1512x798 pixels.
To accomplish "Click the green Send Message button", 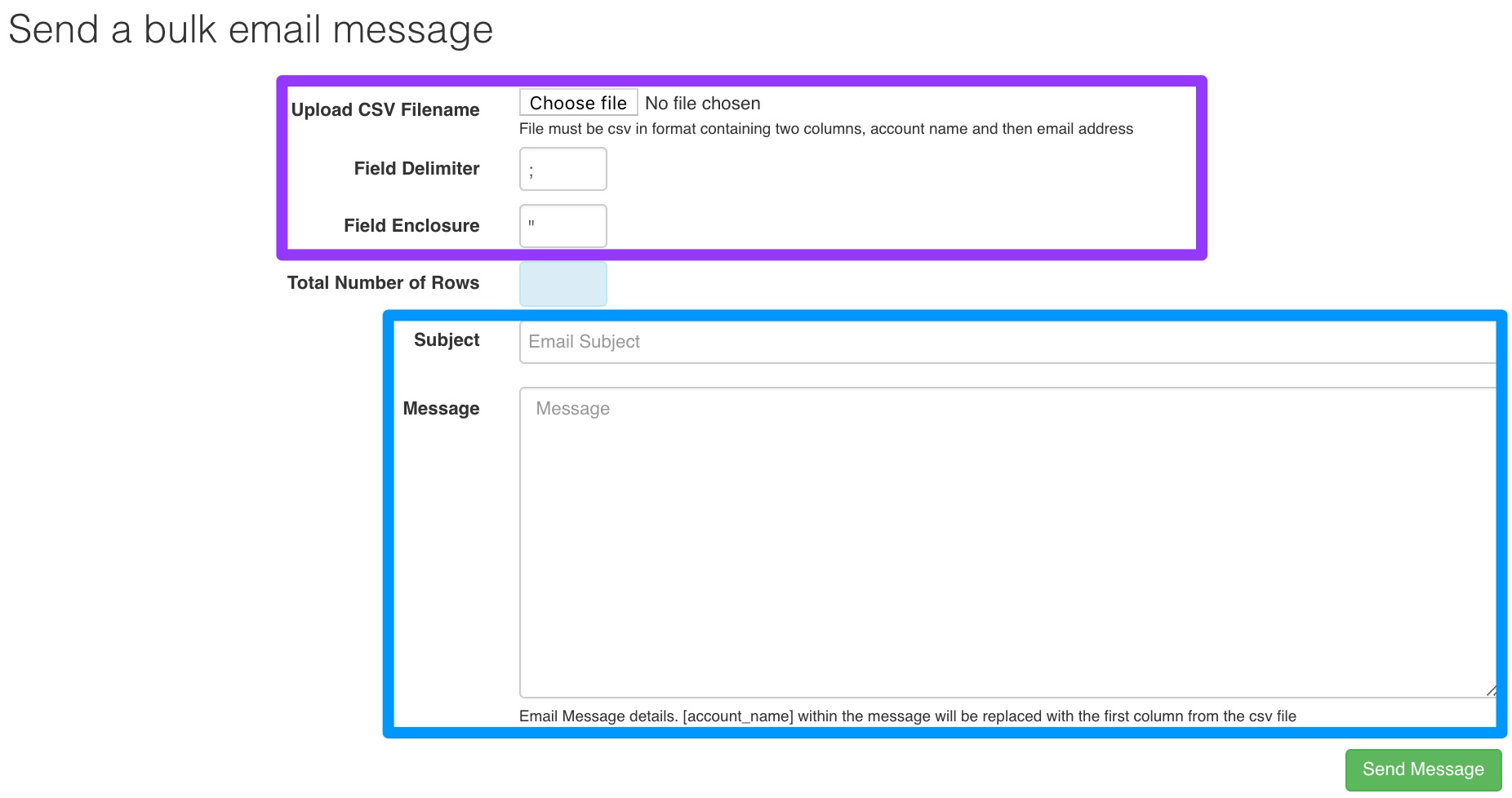I will [x=1423, y=769].
